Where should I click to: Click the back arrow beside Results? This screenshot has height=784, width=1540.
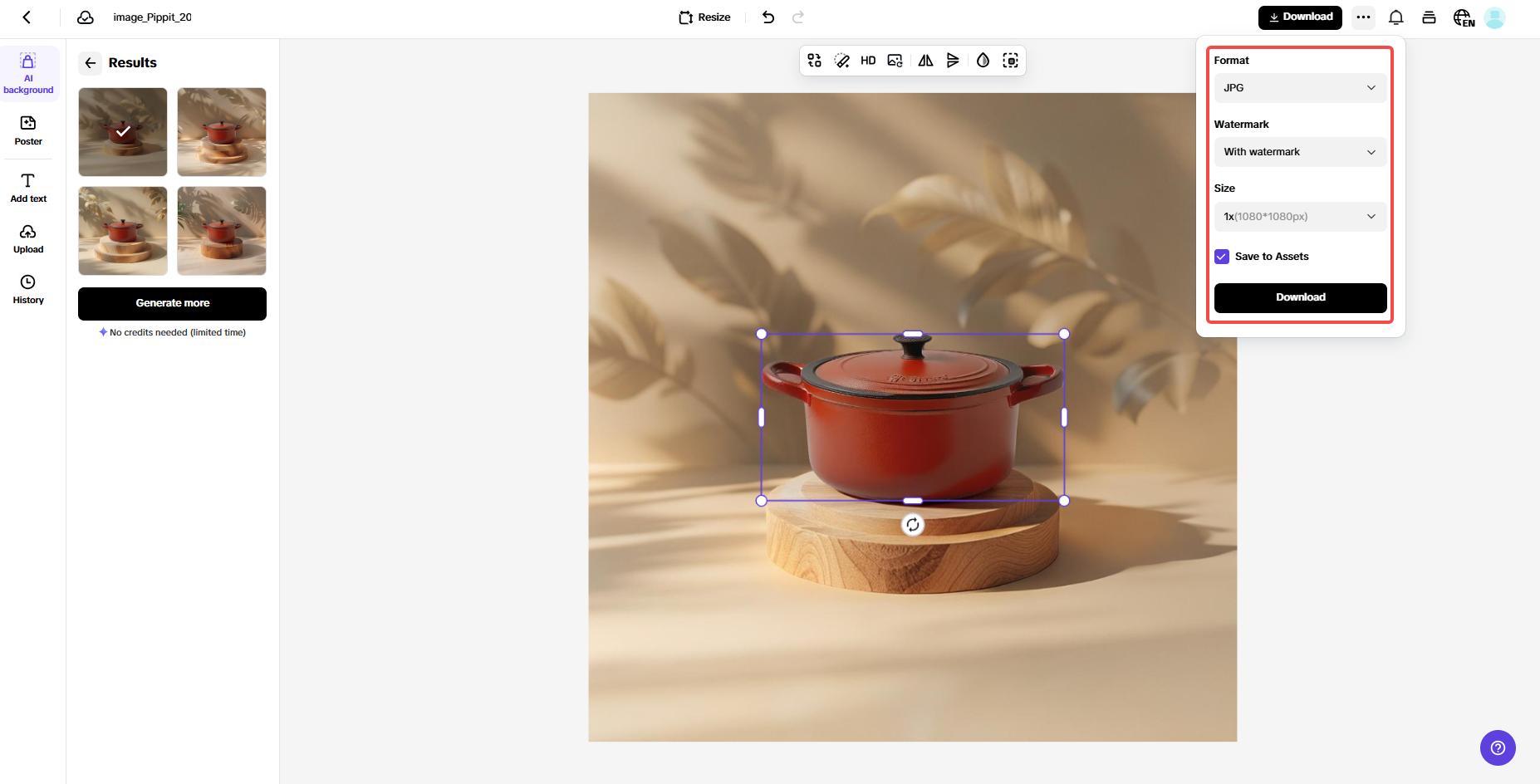point(91,63)
